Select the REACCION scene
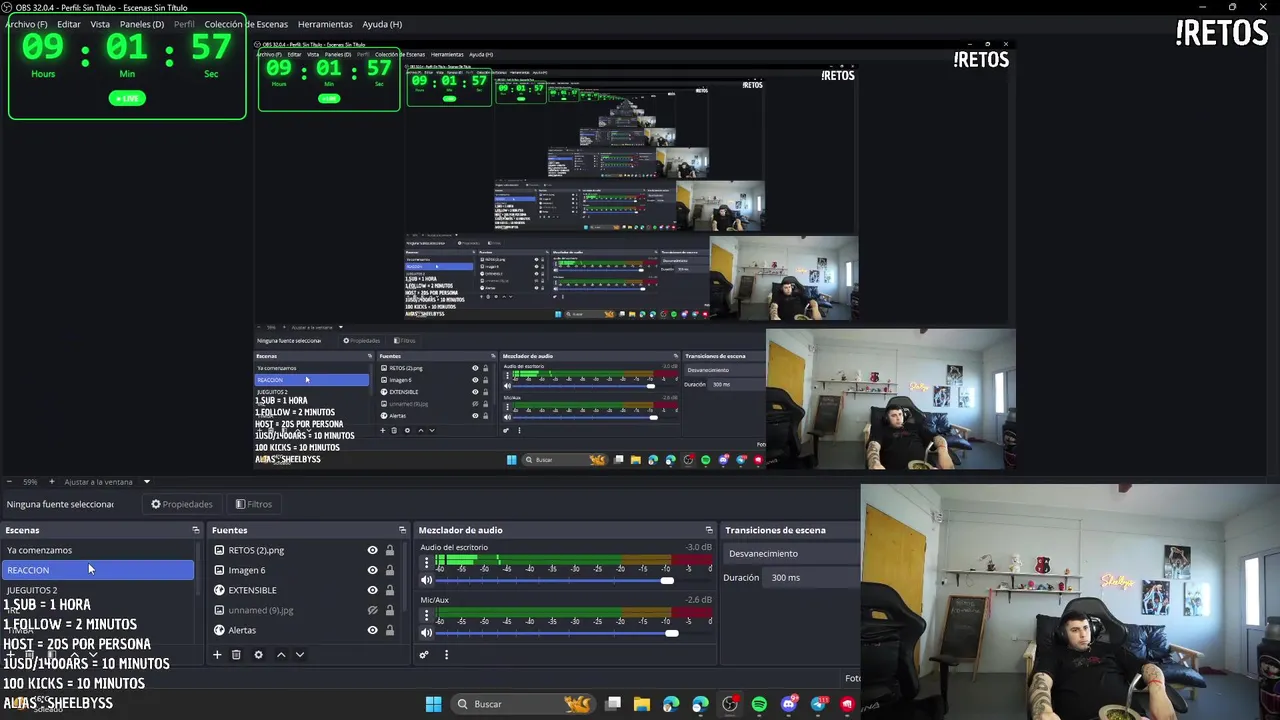Image resolution: width=1280 pixels, height=720 pixels. (98, 570)
